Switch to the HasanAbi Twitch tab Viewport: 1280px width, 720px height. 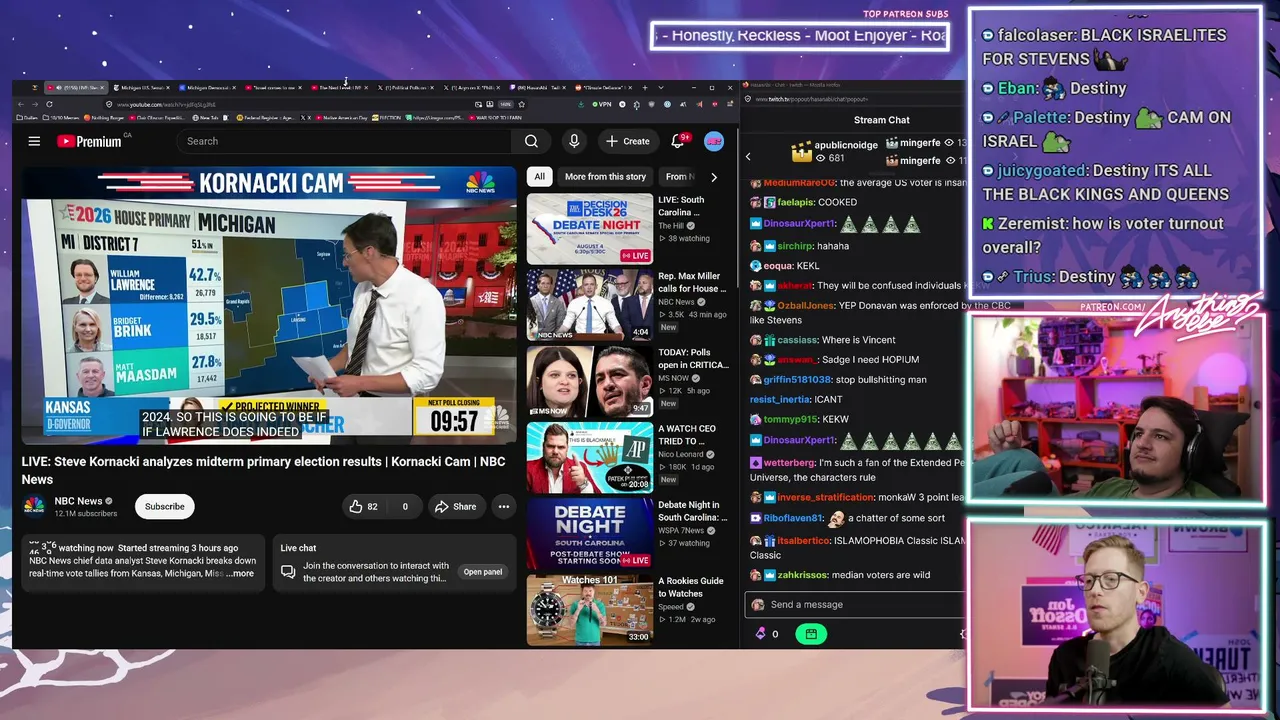[537, 88]
